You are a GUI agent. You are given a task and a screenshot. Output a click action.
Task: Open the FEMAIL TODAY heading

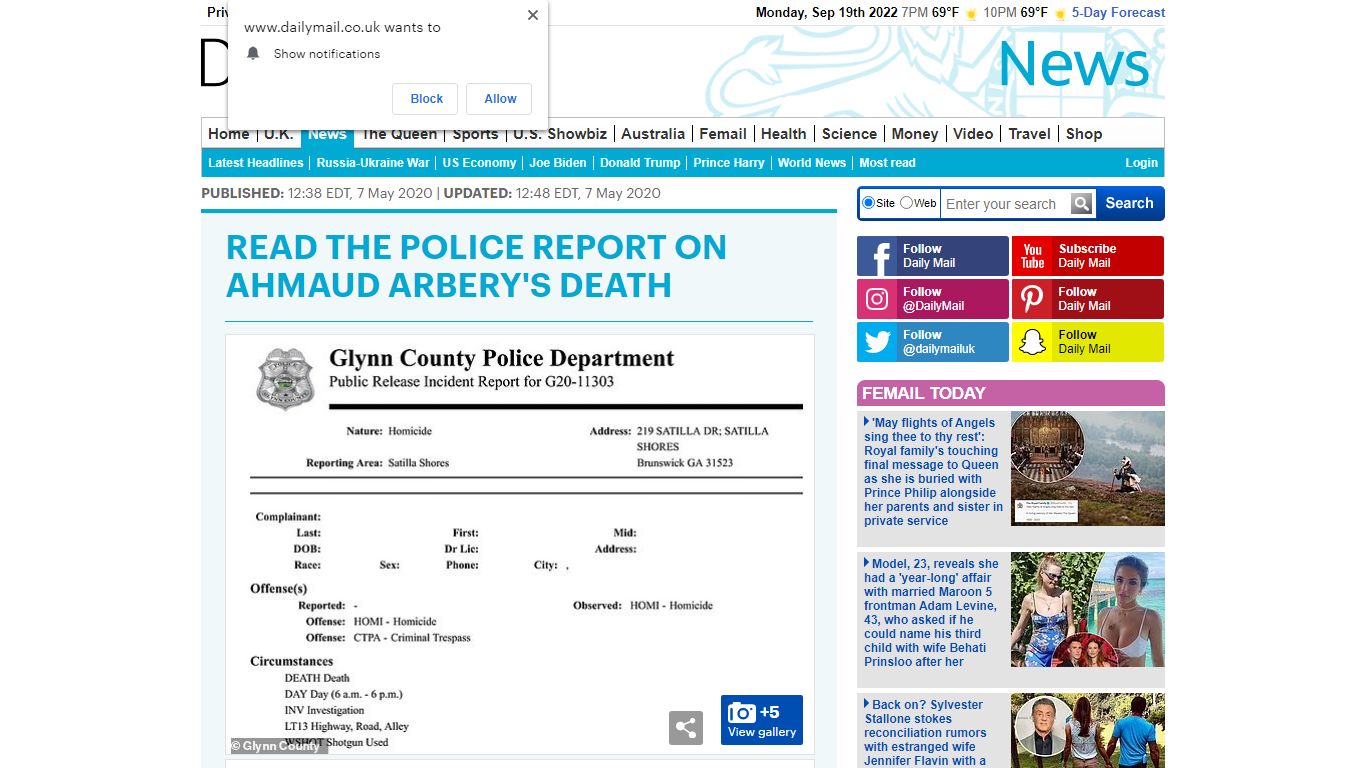pos(924,393)
